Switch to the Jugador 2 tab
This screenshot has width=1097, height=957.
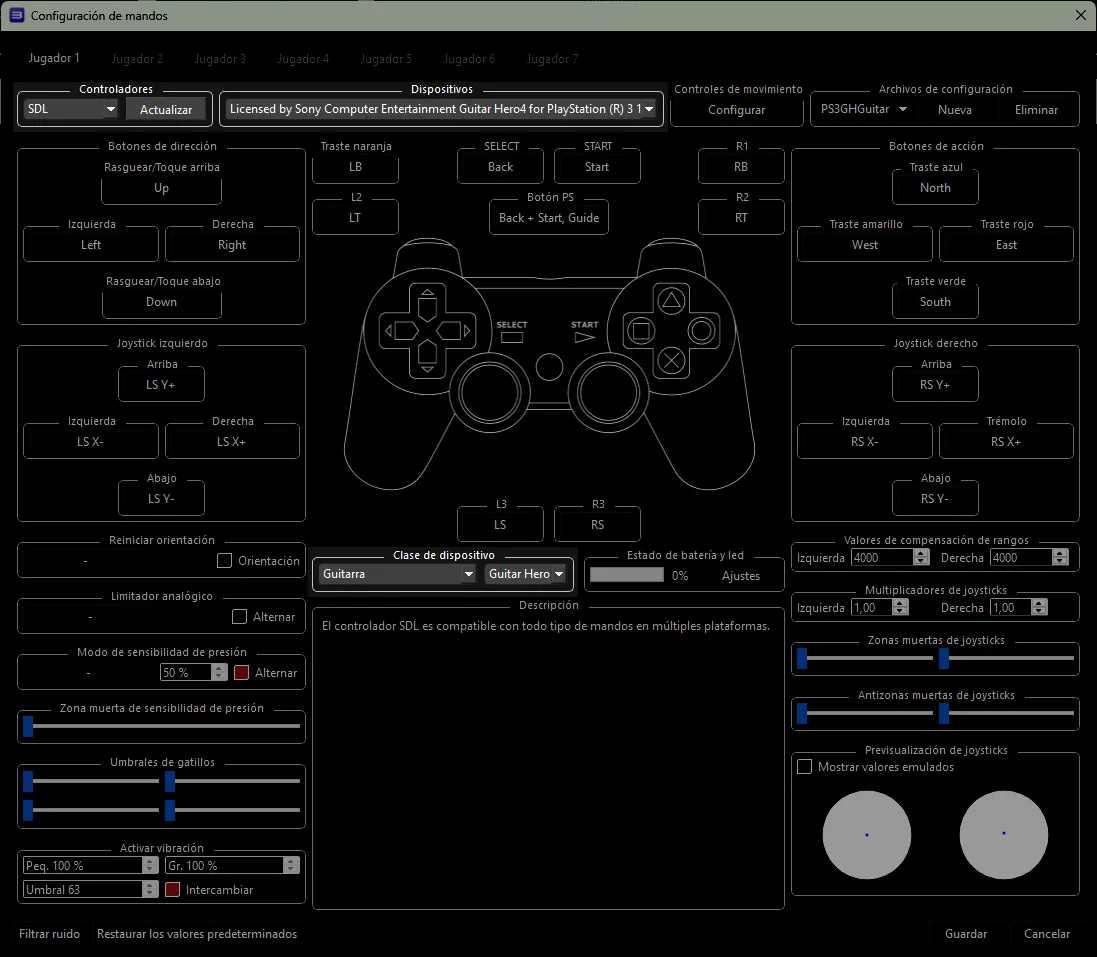tap(137, 59)
